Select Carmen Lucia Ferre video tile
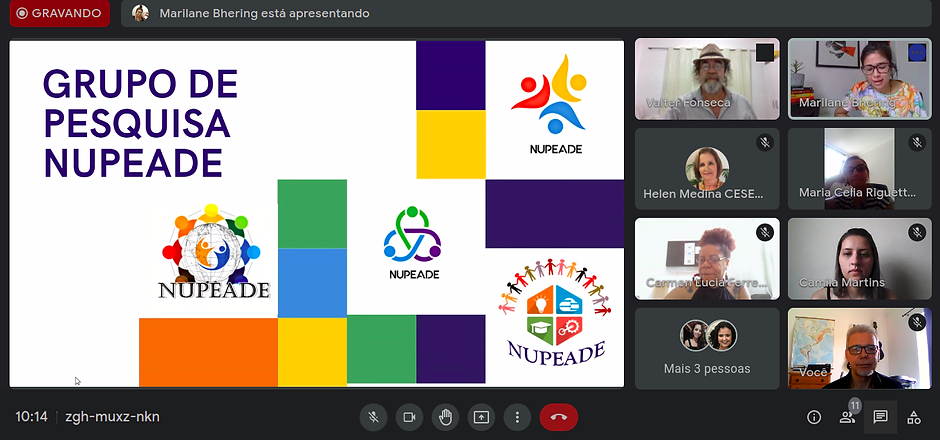 point(707,258)
